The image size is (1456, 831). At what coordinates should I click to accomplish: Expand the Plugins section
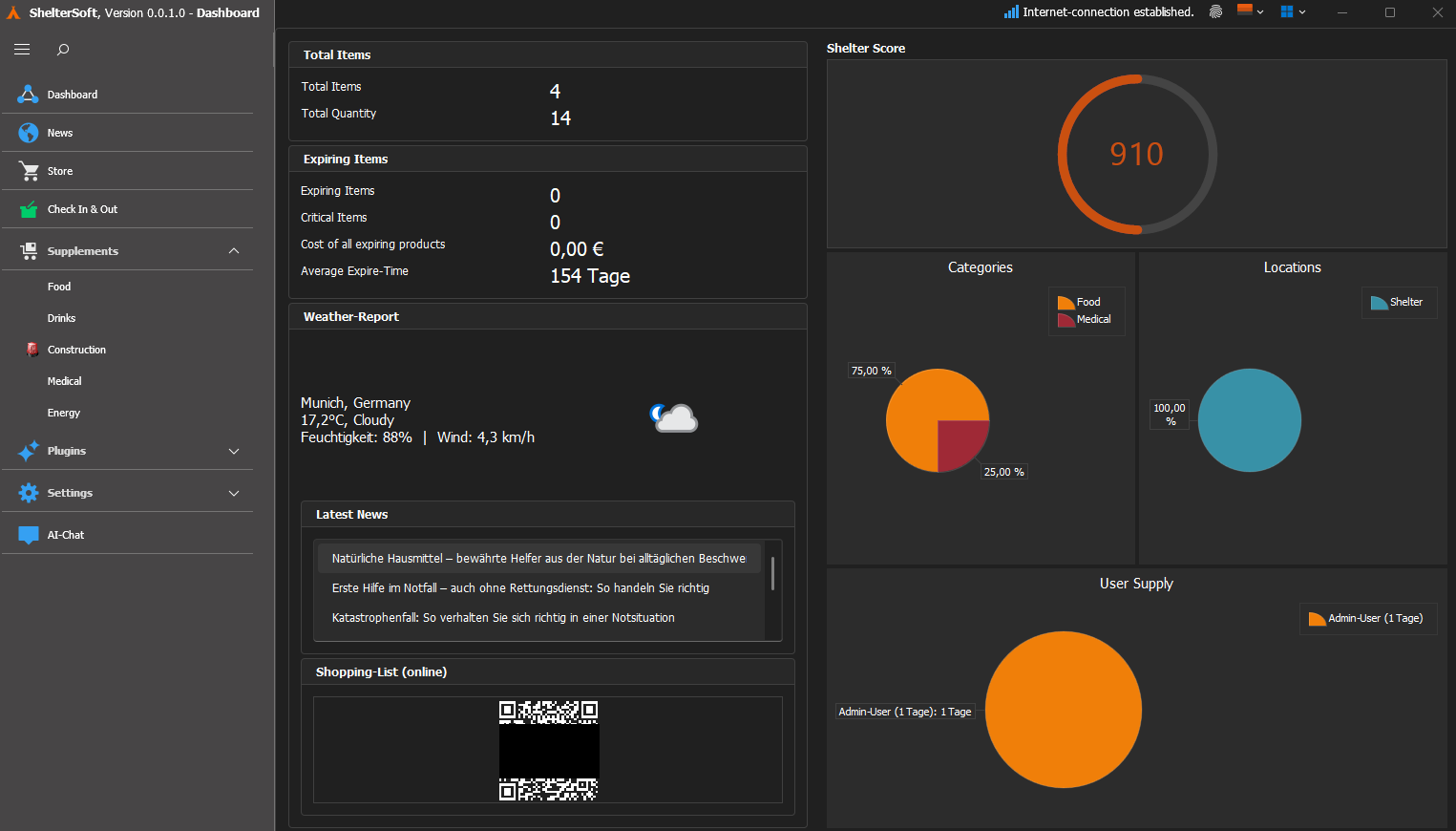tap(234, 451)
